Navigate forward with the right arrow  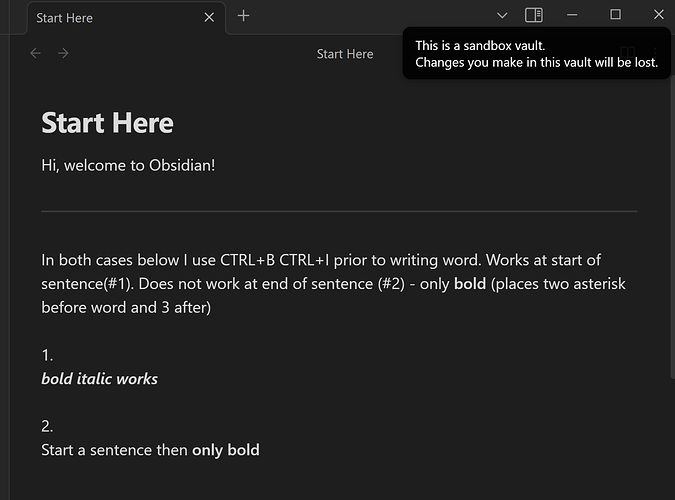pos(63,53)
